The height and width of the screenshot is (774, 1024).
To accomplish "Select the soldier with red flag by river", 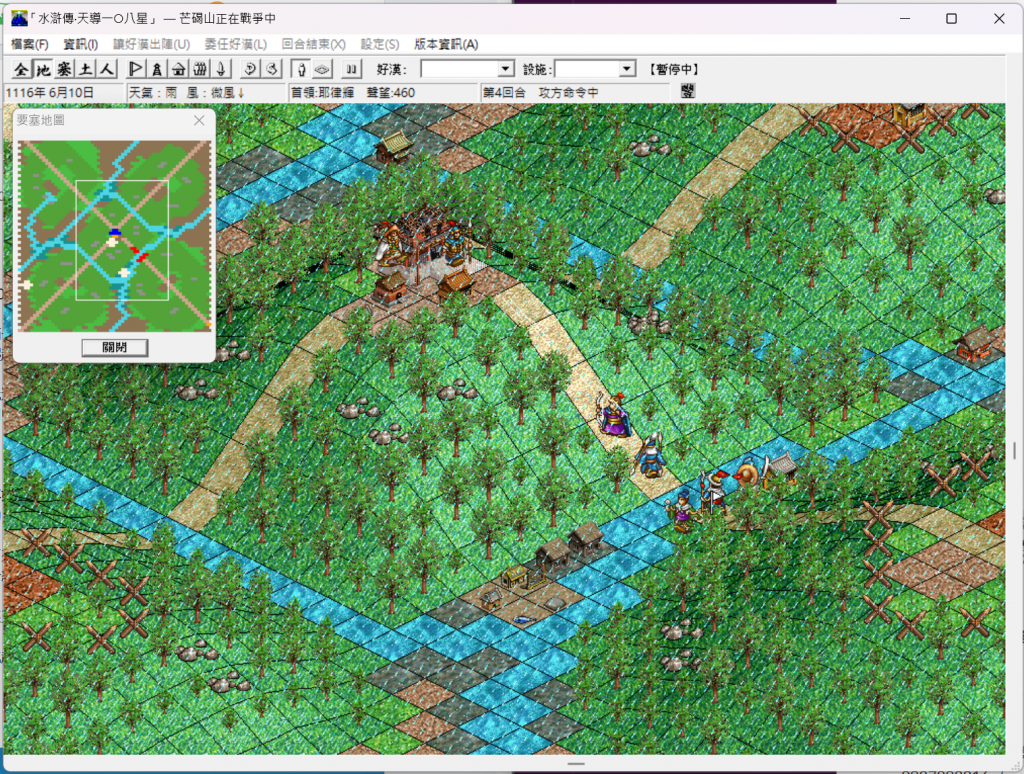I will coord(713,491).
